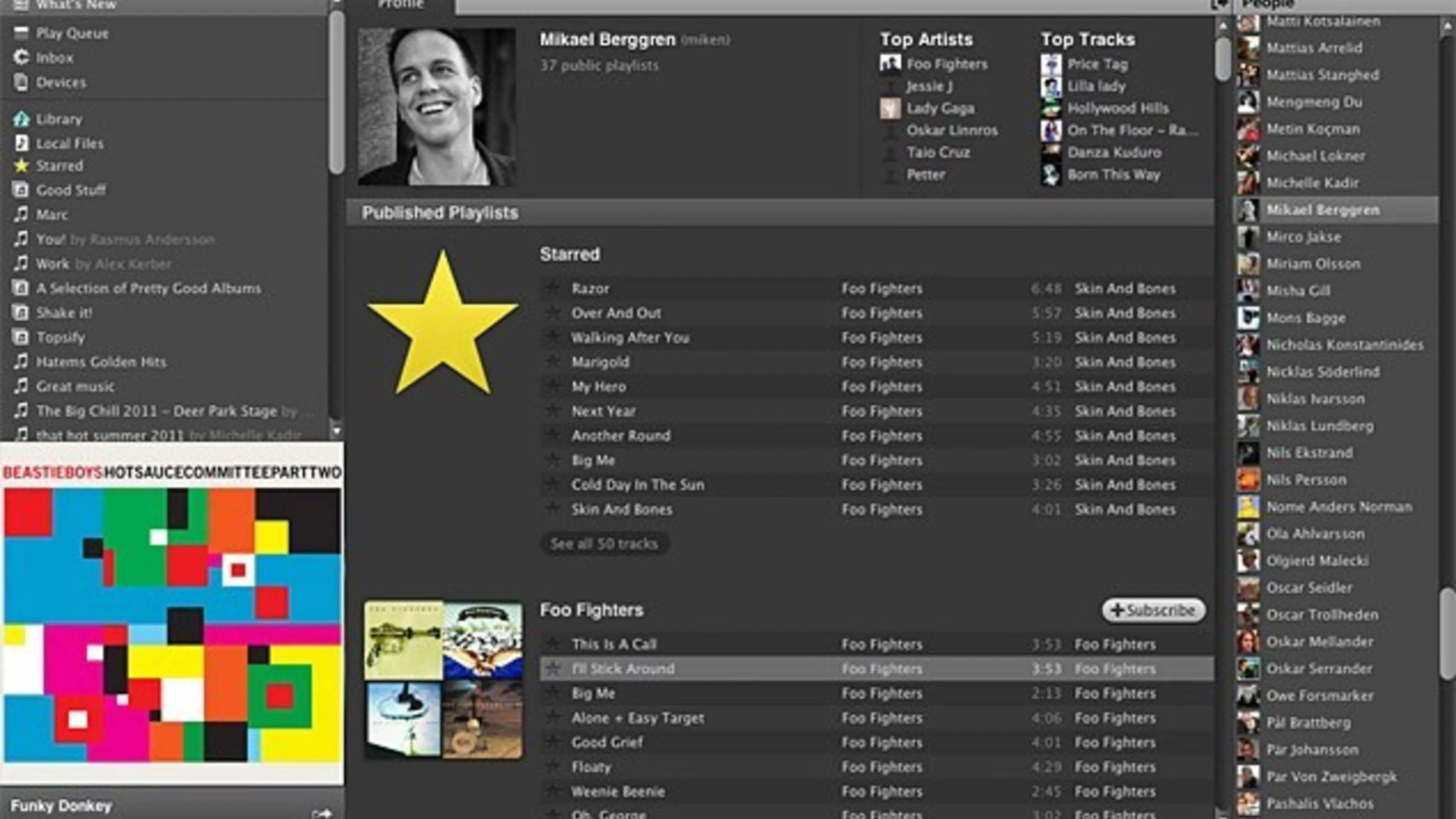Star the track This Is A Call
Image resolution: width=1456 pixels, height=819 pixels.
pos(553,644)
